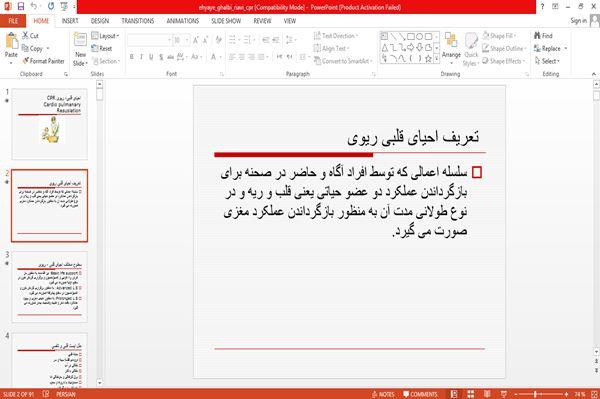Image resolution: width=600 pixels, height=399 pixels.
Task: Click the zoom in plus button
Action: pos(566,394)
